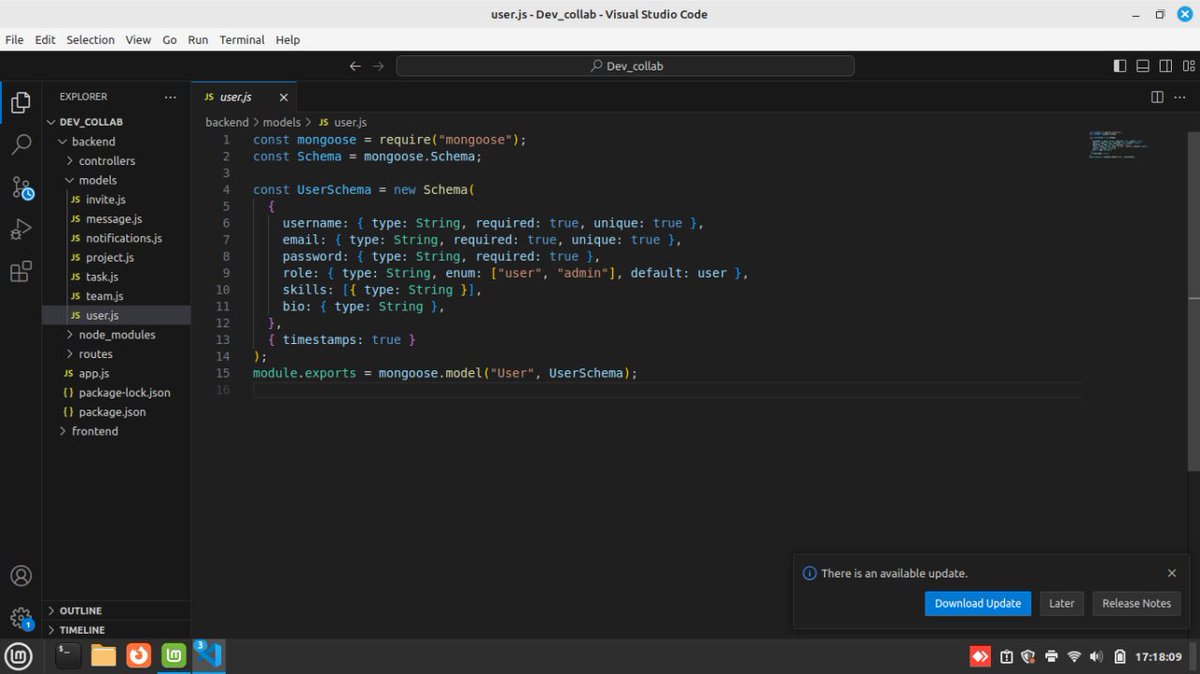Click Split Editor Right icon
Image resolution: width=1200 pixels, height=674 pixels.
(x=1157, y=97)
